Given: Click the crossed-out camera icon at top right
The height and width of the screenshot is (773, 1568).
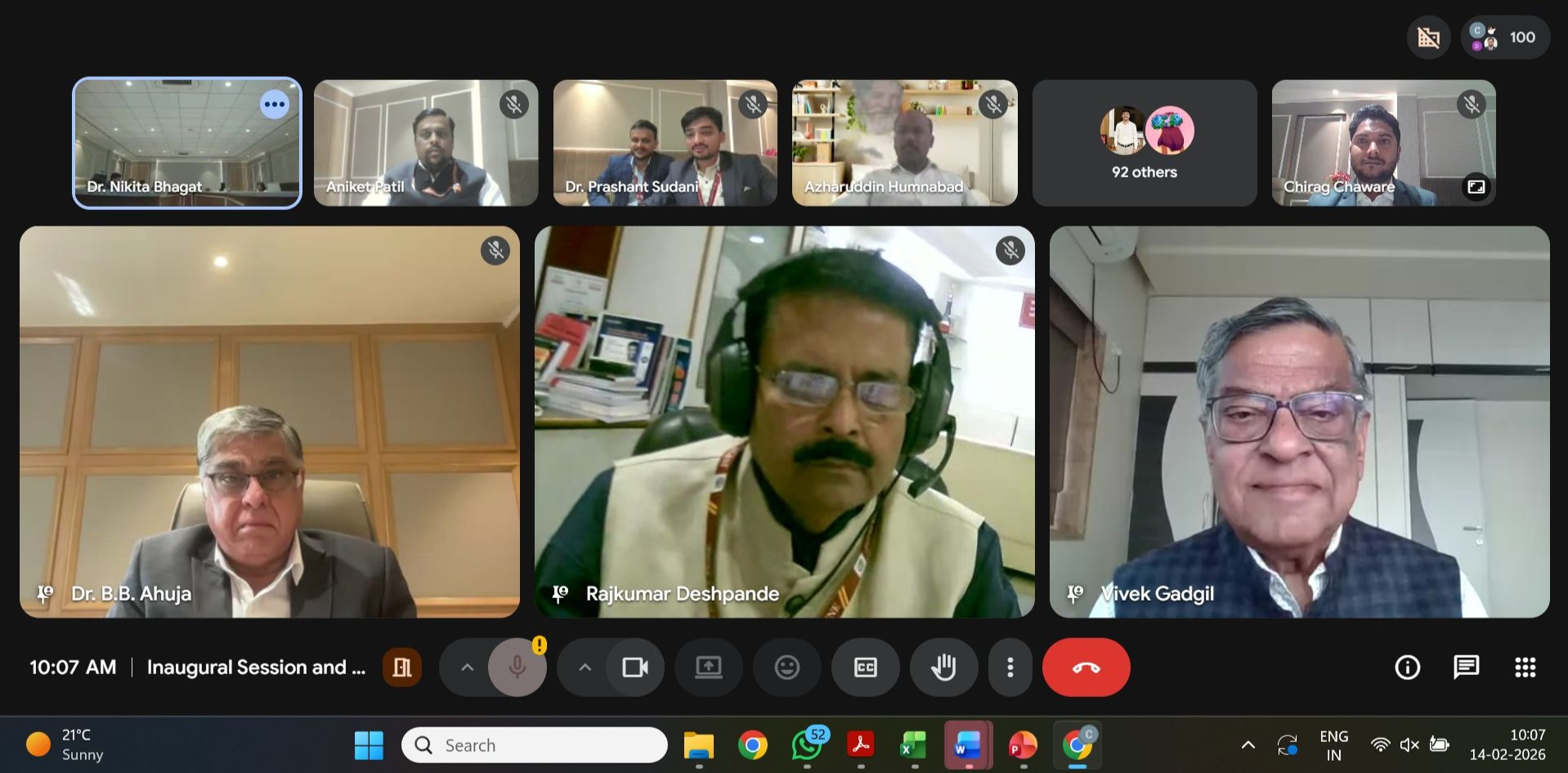Looking at the screenshot, I should [x=1428, y=38].
